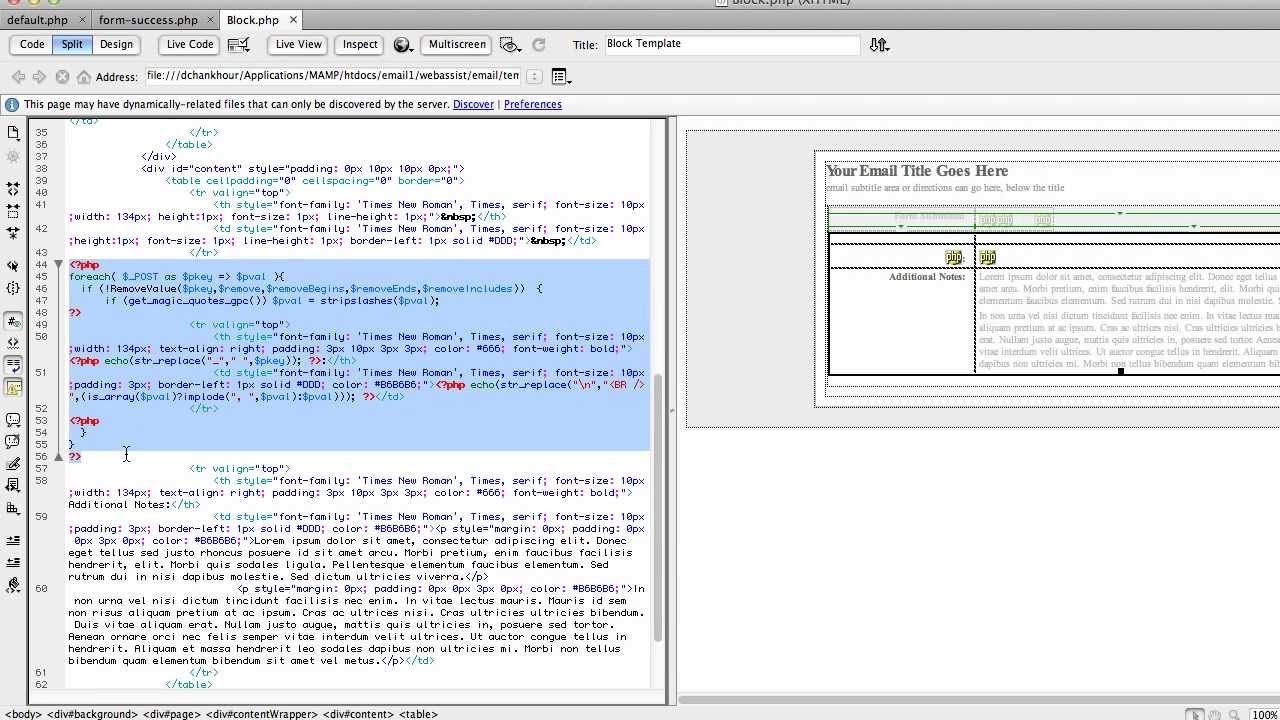Click into the document Title field

point(730,44)
